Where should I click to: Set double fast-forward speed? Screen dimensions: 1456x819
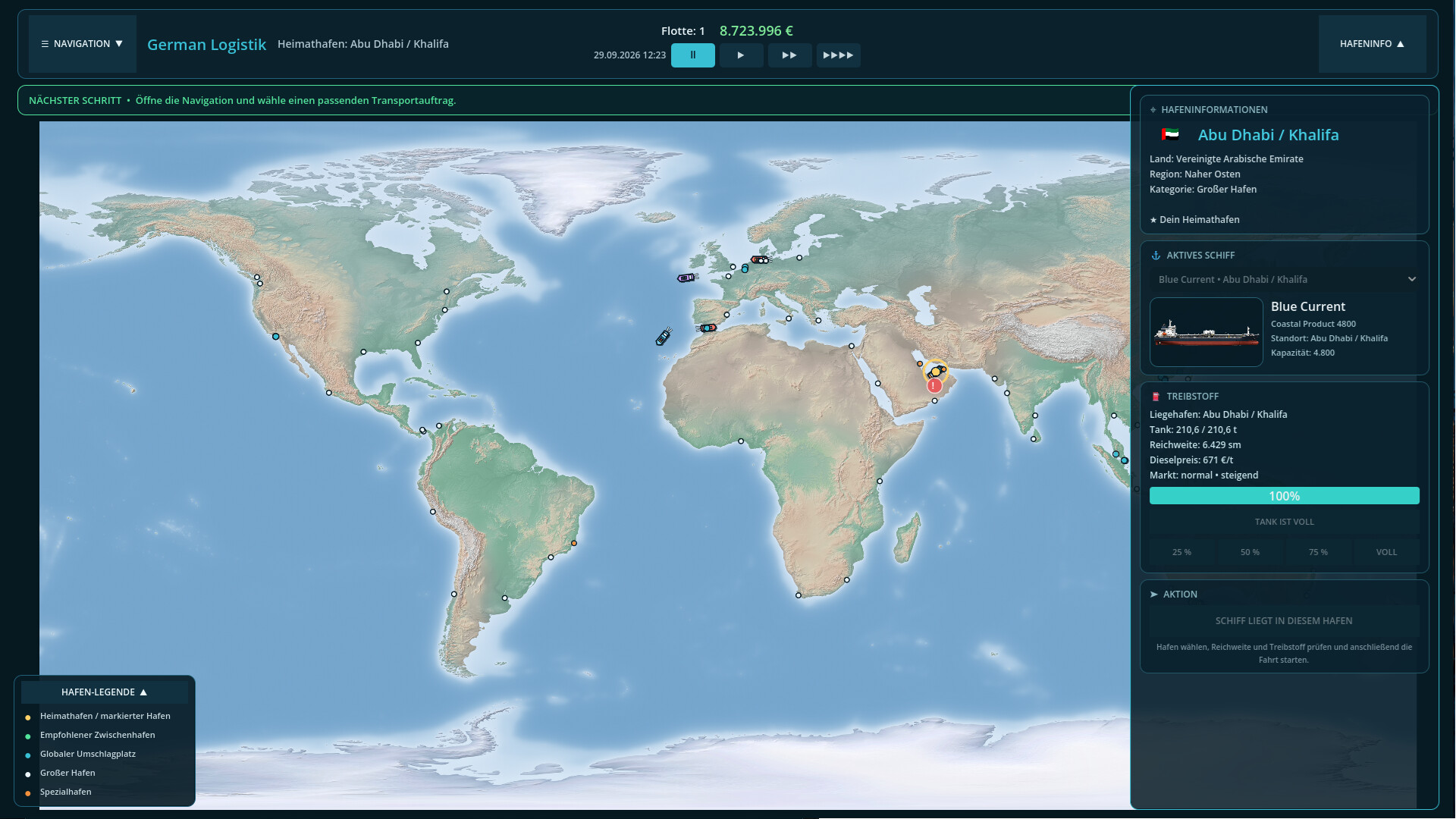click(789, 55)
